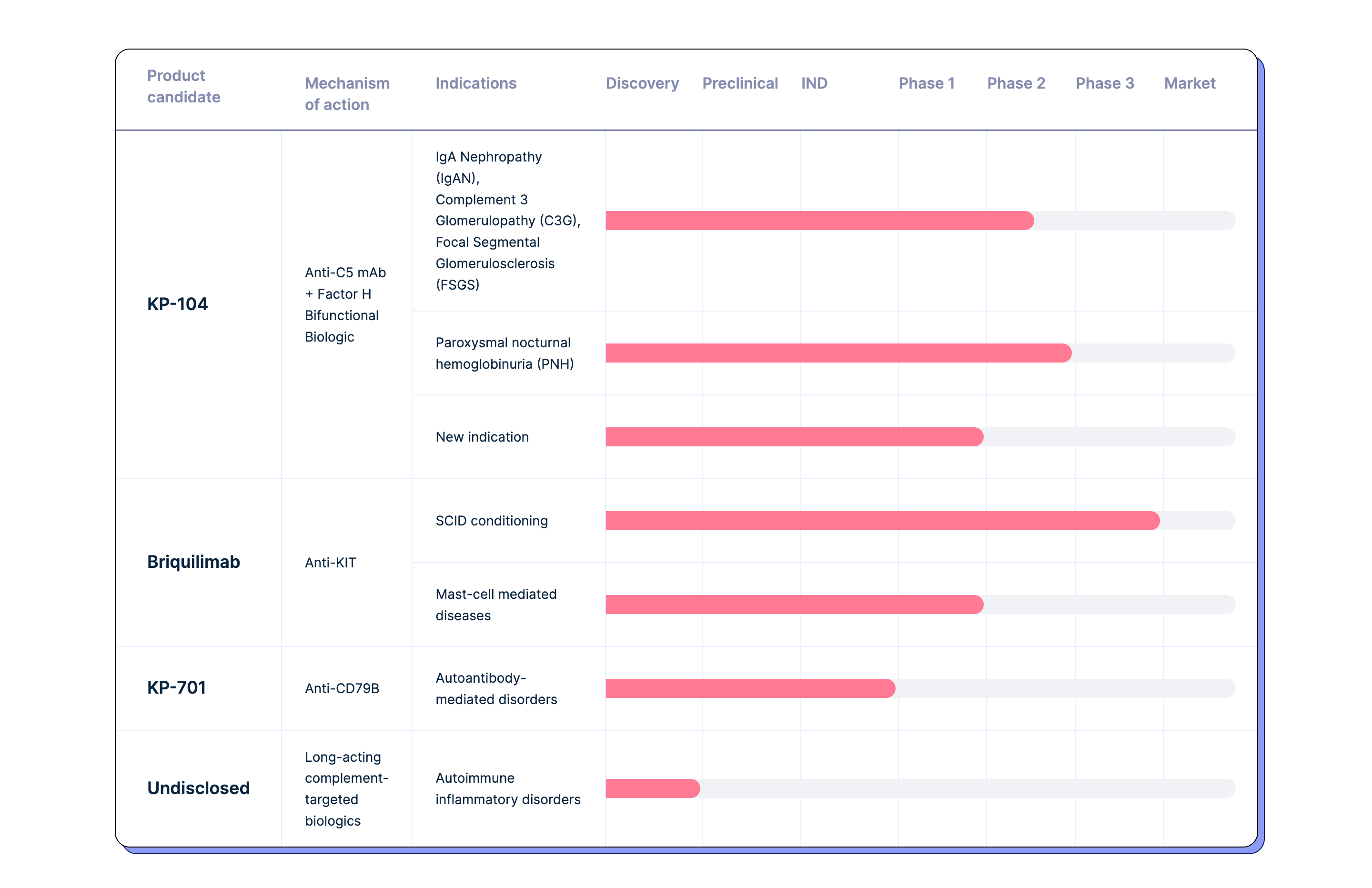
Task: Click the New indication progress bar
Action: [x=920, y=436]
